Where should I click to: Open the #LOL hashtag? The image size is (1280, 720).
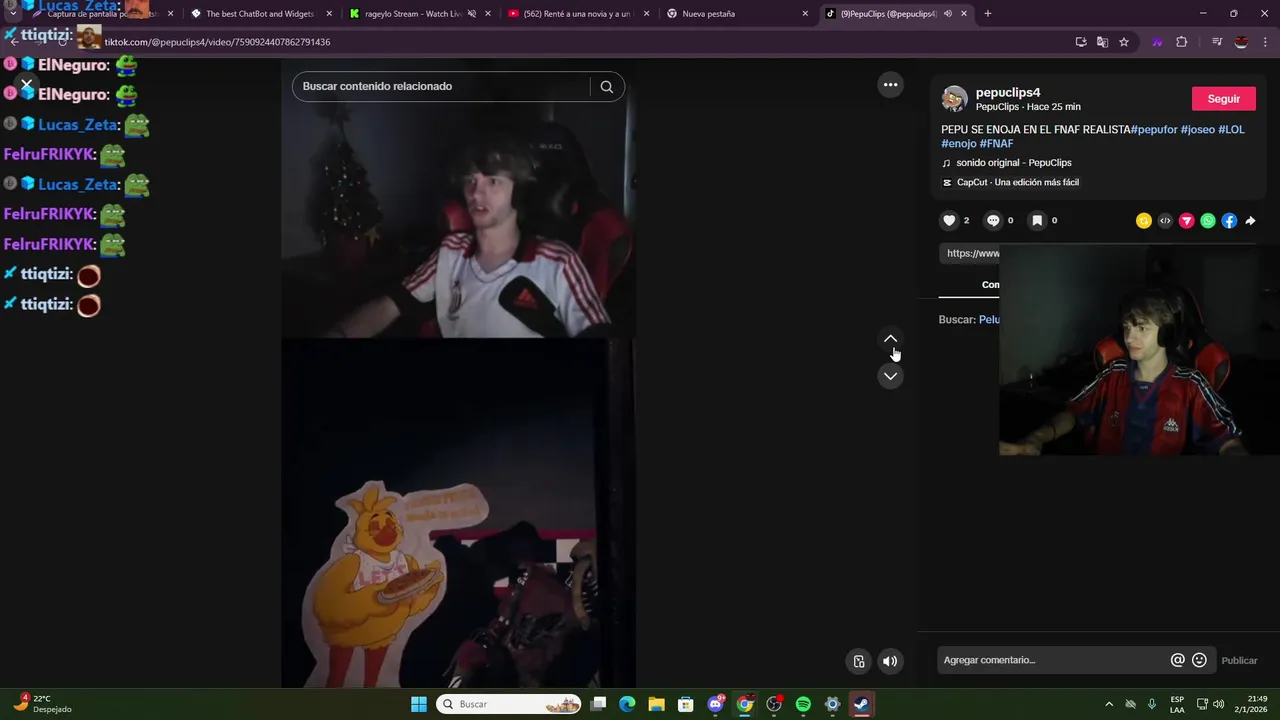tap(1231, 130)
